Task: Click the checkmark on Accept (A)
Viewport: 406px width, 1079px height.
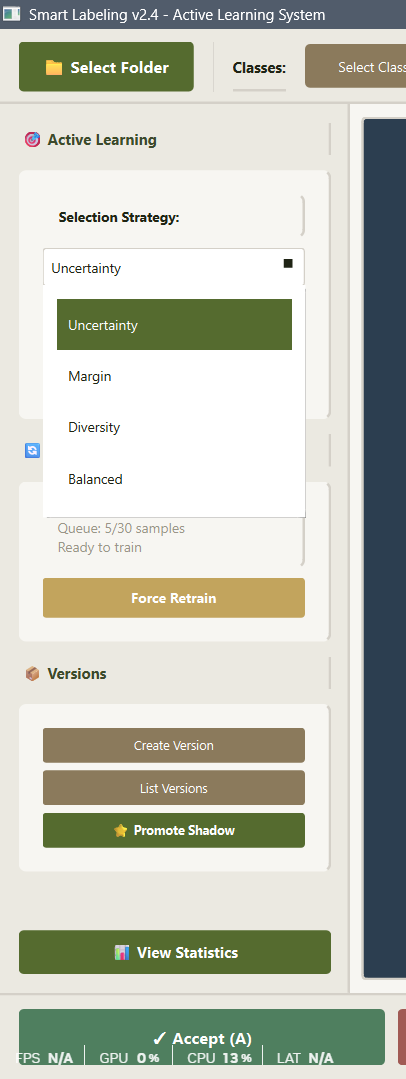Action: [160, 1038]
